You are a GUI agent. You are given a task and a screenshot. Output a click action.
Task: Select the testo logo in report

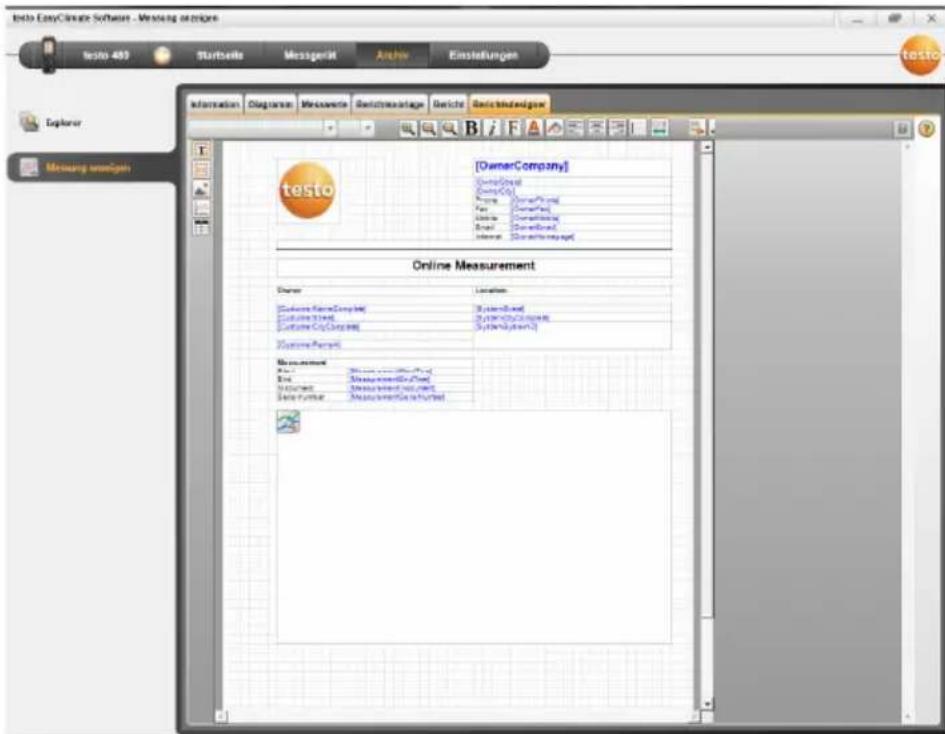pos(307,190)
